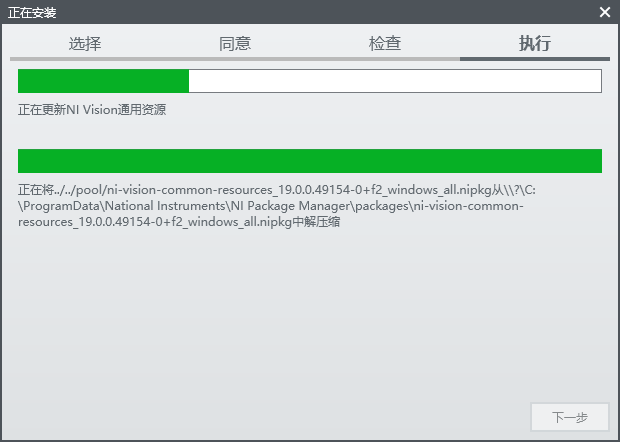Click the 正在更新NI Vision通用资源 status text
The image size is (620, 442).
(92, 110)
